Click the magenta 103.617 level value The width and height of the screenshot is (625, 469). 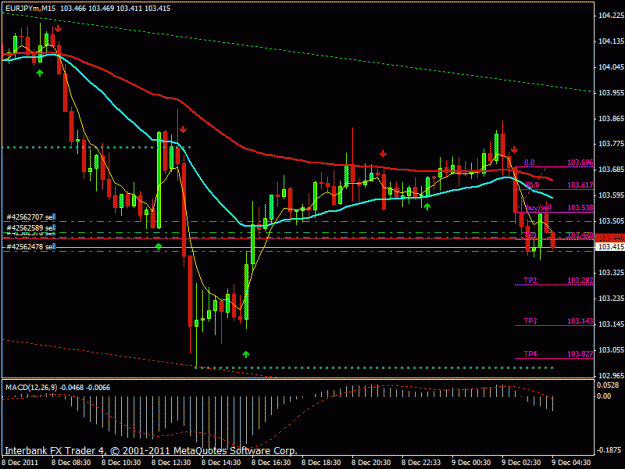pos(580,185)
